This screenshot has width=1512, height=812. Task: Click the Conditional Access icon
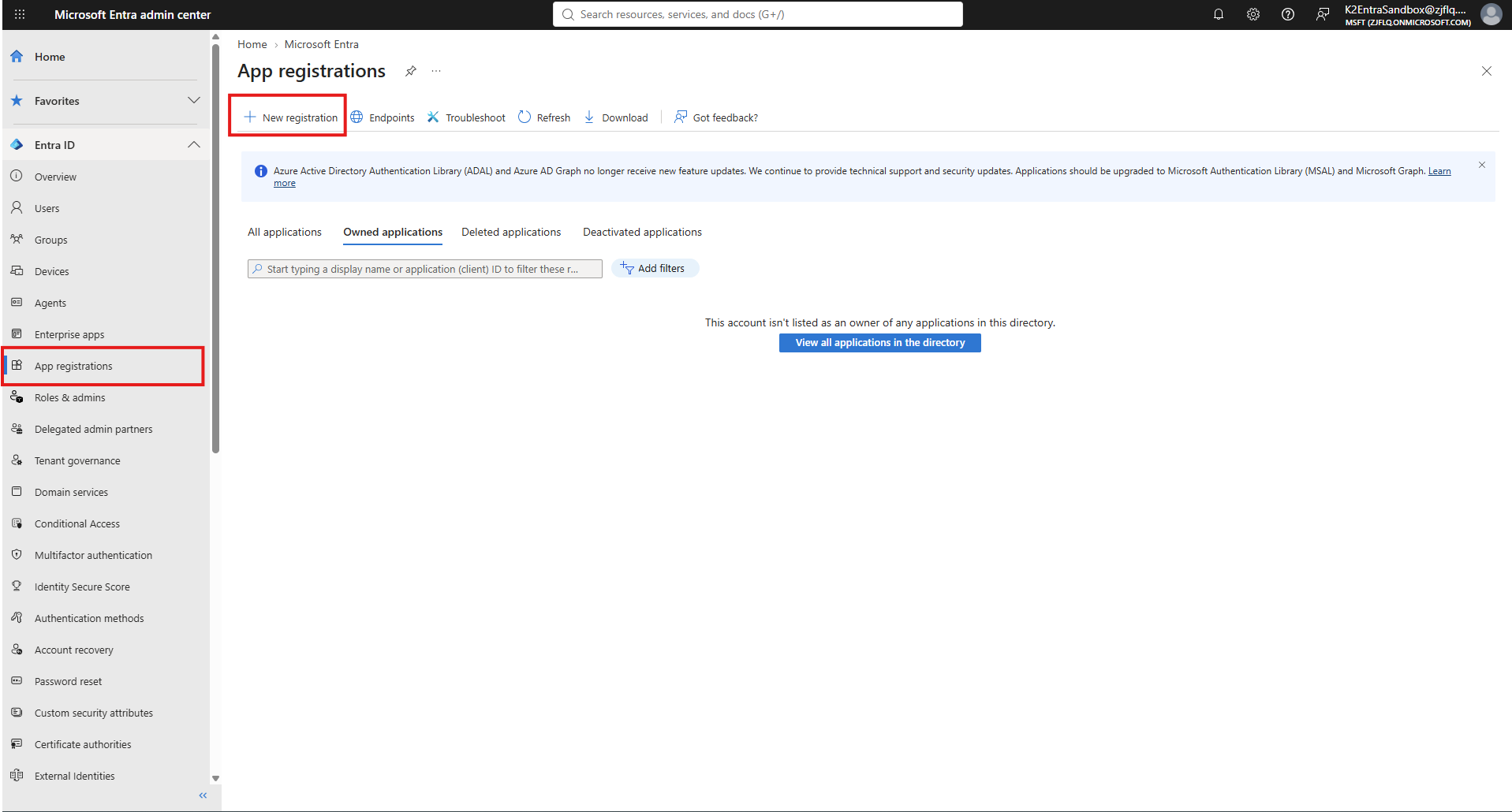pyautogui.click(x=17, y=523)
